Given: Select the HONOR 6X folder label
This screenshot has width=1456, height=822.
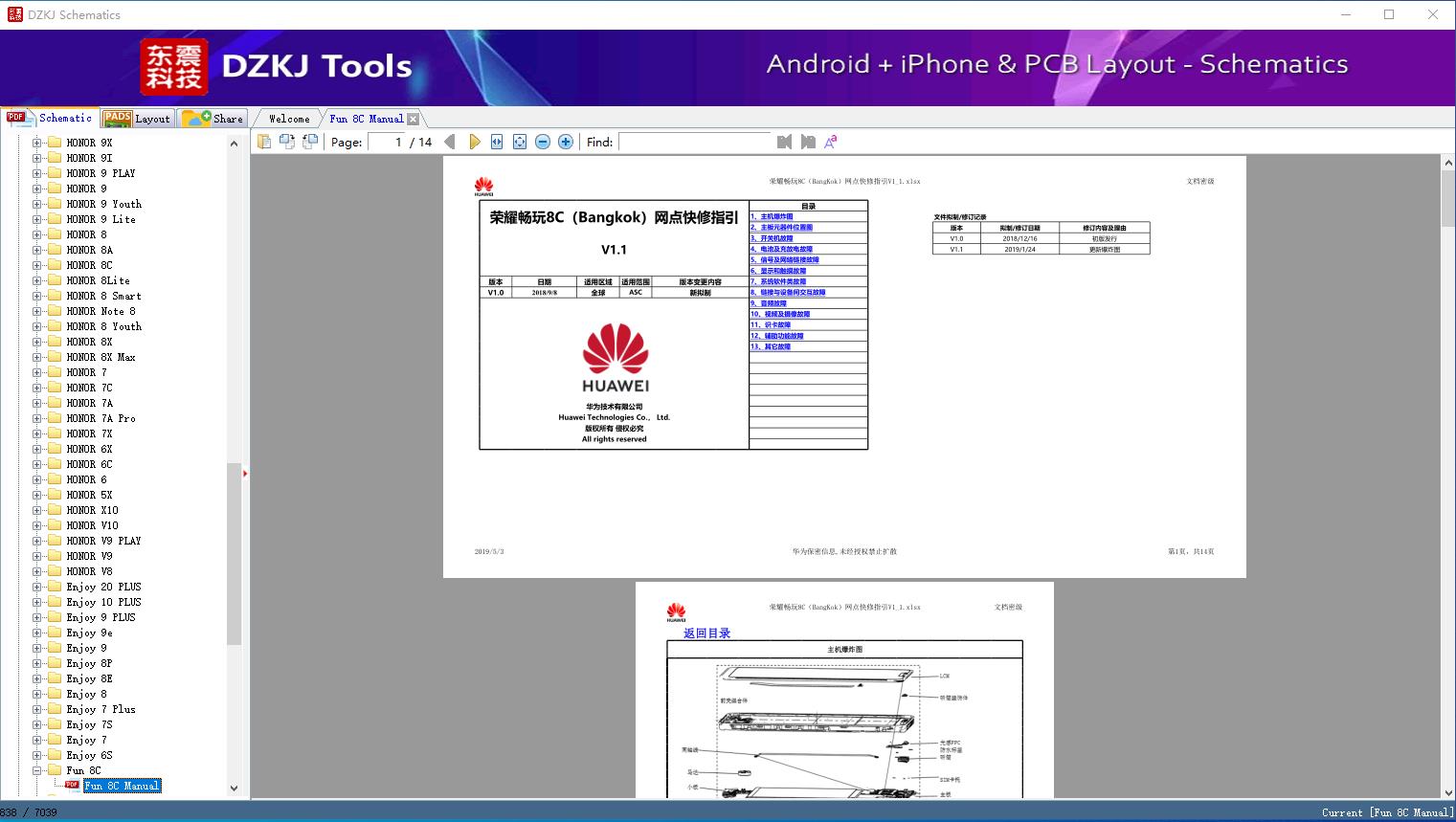Looking at the screenshot, I should tap(89, 449).
